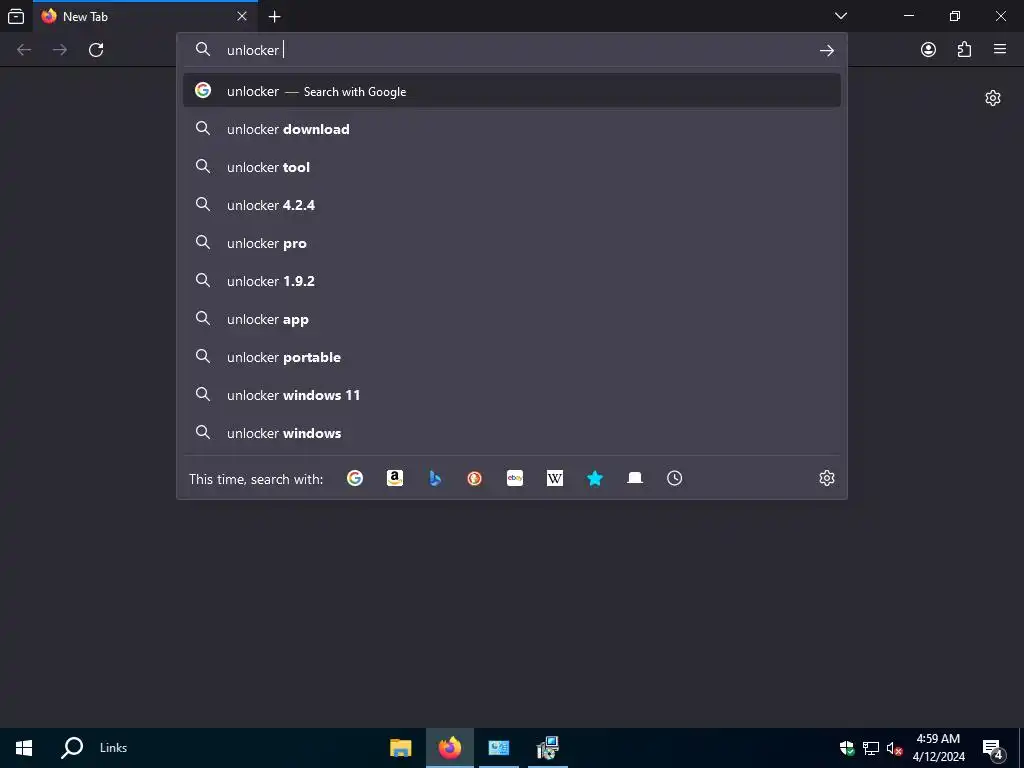The image size is (1024, 768).
Task: Personalize New Tab gear icon
Action: [x=993, y=98]
